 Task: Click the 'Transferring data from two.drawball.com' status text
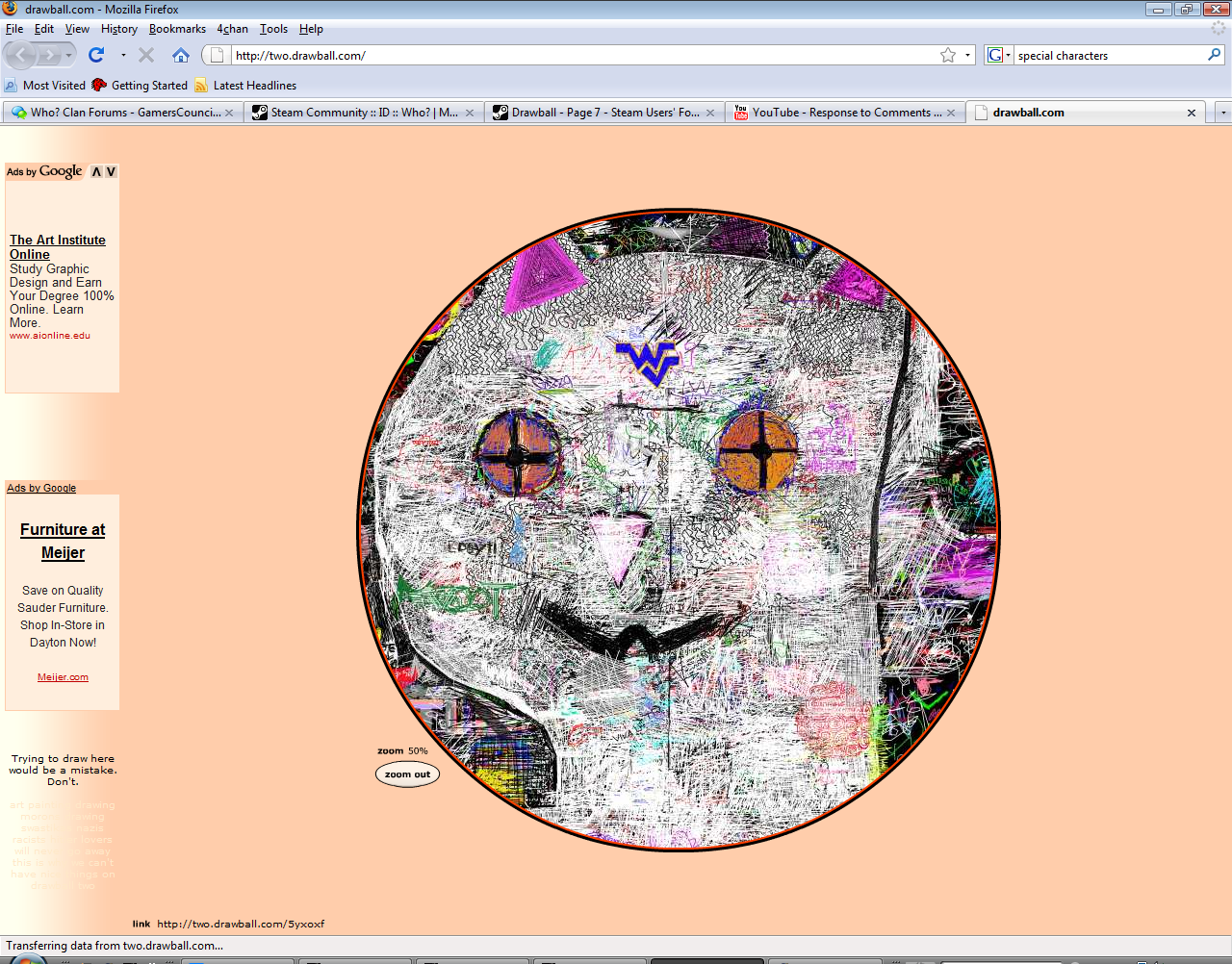pyautogui.click(x=115, y=946)
